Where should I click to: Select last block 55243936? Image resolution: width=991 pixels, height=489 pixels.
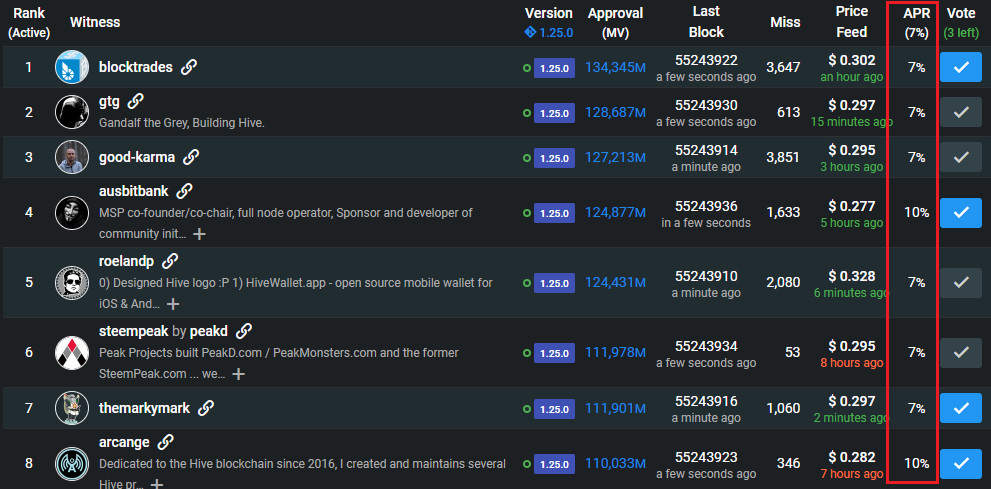coord(706,206)
